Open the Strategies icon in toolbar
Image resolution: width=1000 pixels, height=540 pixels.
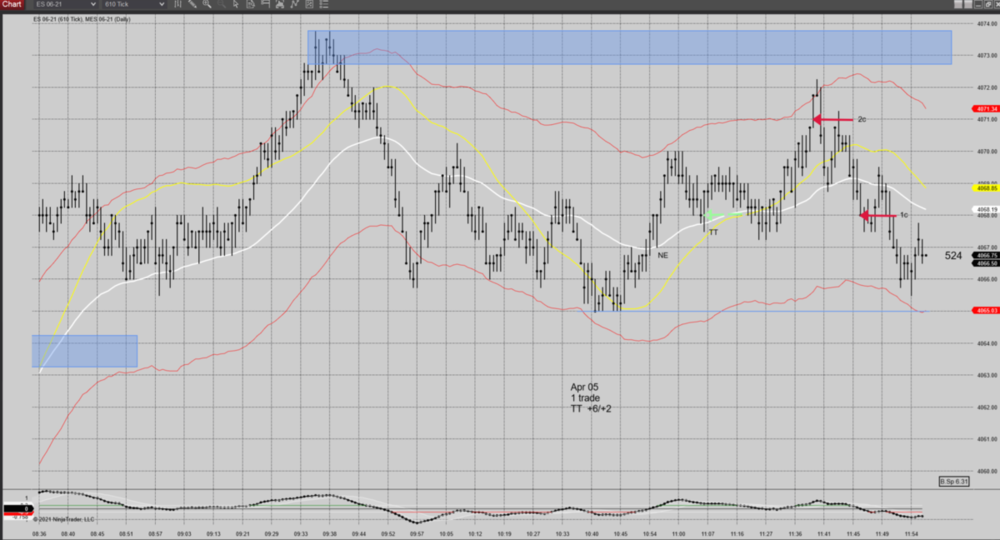(309, 4)
